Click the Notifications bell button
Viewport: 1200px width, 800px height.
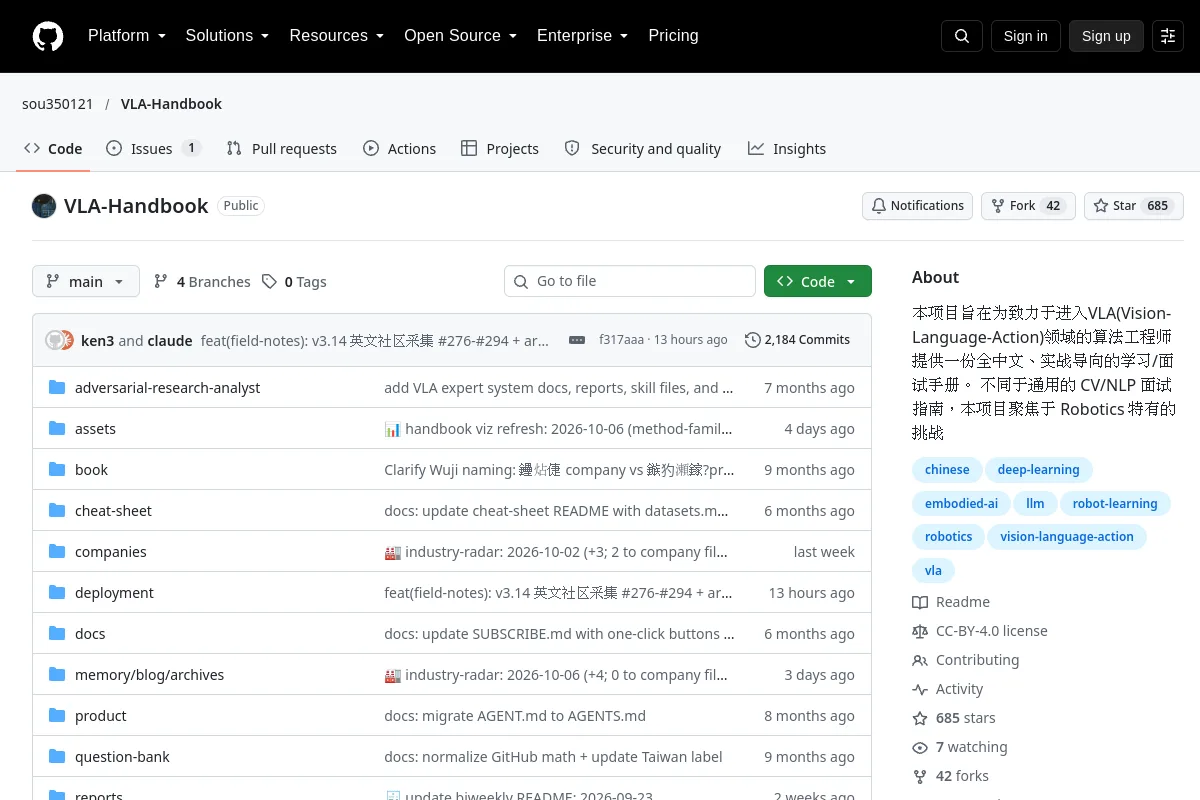point(918,206)
